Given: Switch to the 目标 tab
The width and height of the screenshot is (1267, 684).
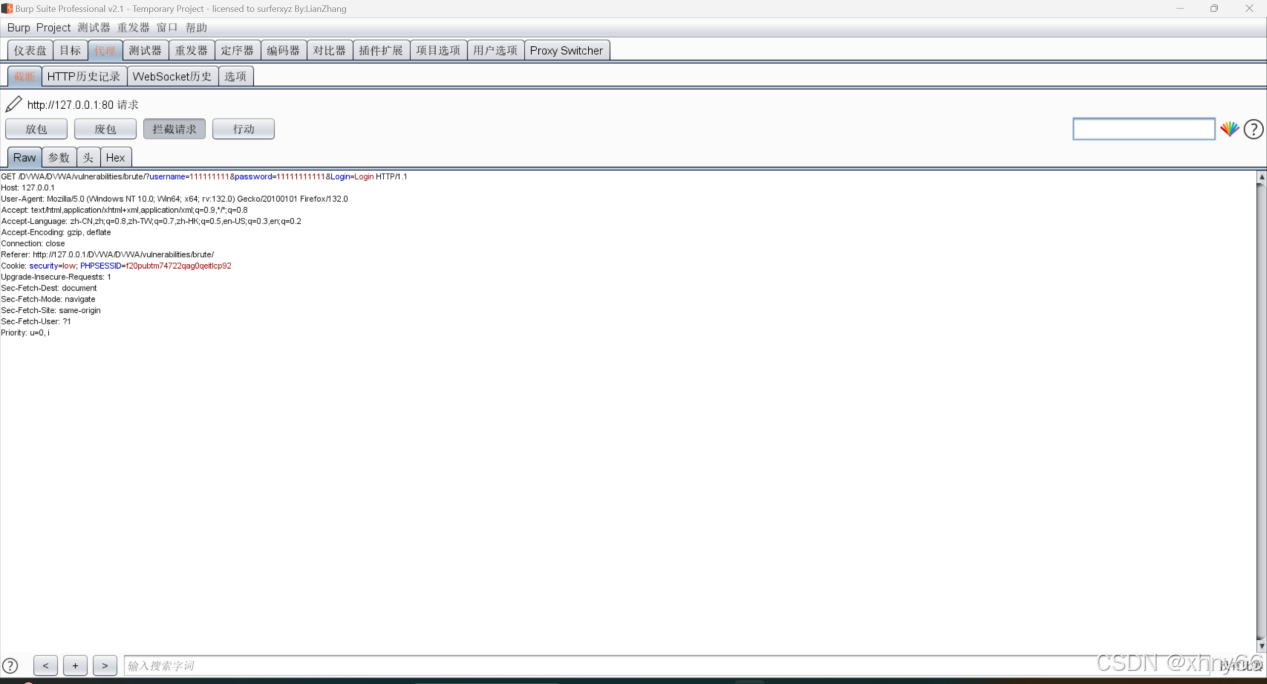Looking at the screenshot, I should [x=70, y=51].
